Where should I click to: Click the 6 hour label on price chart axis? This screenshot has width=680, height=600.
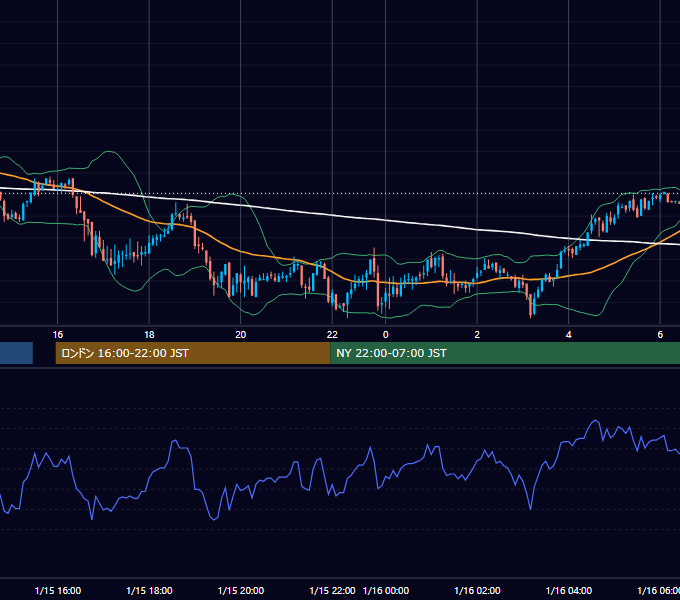pyautogui.click(x=660, y=335)
